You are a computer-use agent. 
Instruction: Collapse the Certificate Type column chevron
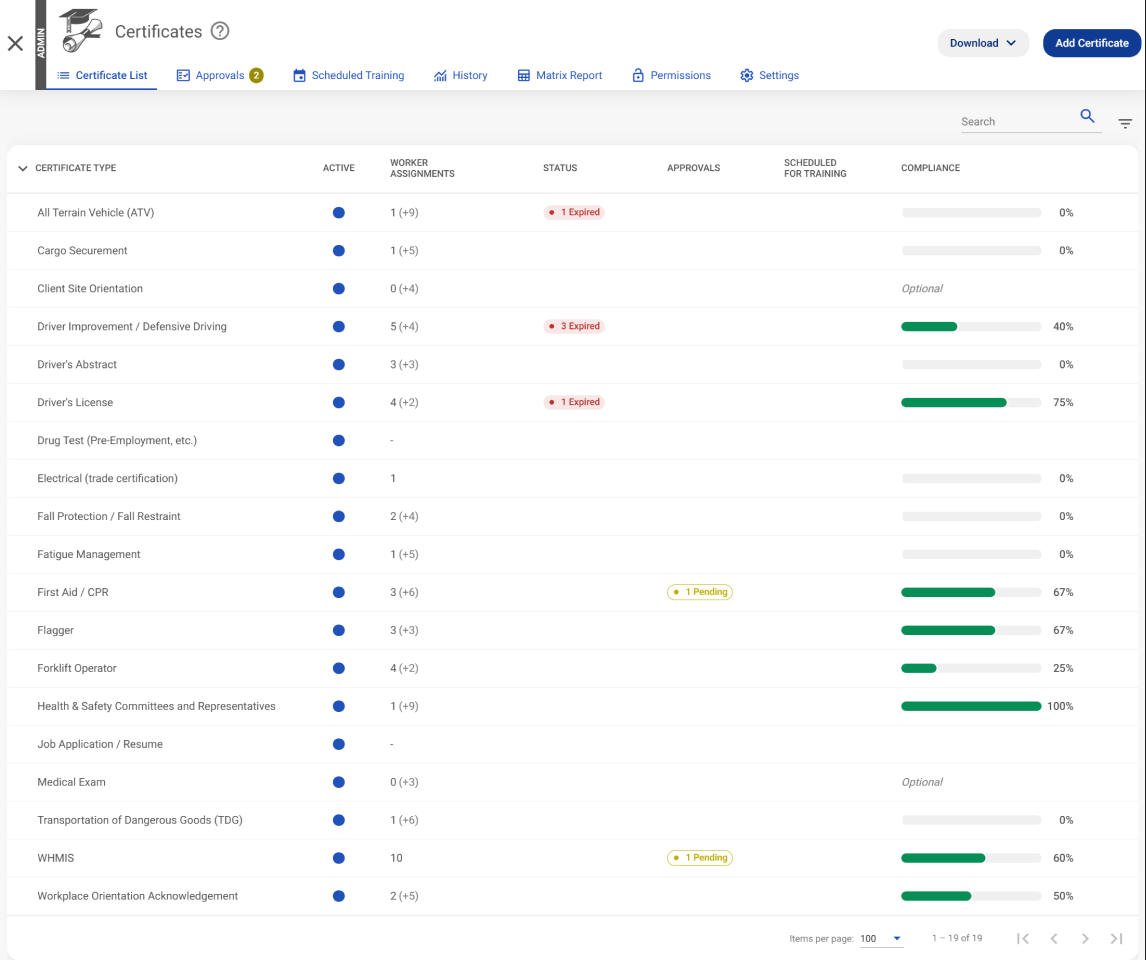[23, 168]
